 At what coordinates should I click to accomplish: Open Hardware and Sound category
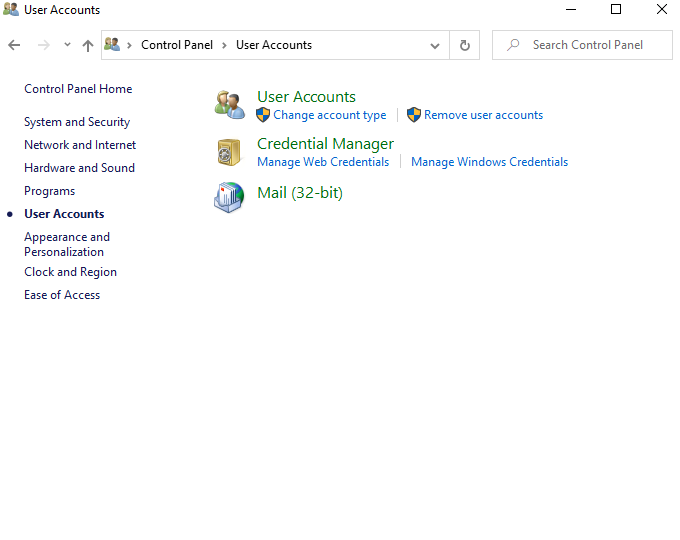tap(79, 168)
